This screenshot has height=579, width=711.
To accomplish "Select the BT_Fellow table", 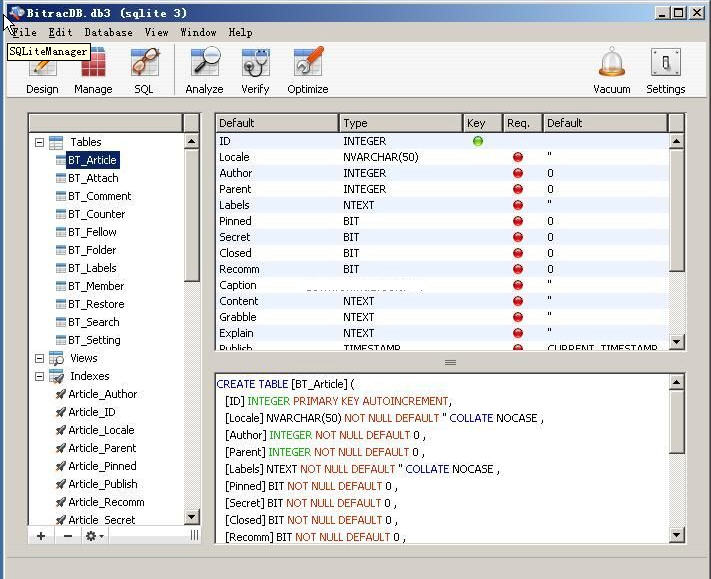I will tap(93, 232).
